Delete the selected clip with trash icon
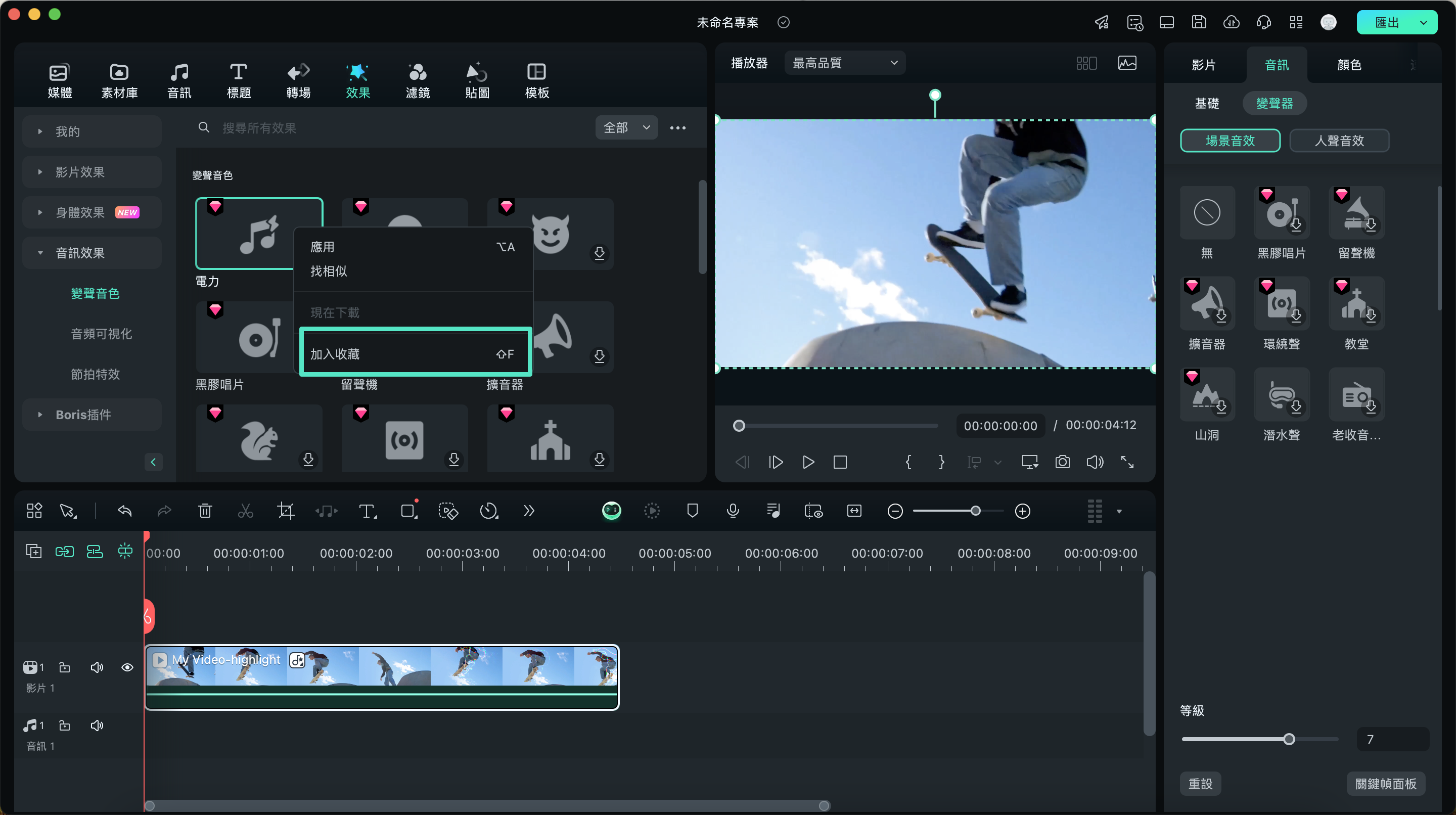Image resolution: width=1456 pixels, height=815 pixels. [x=205, y=511]
